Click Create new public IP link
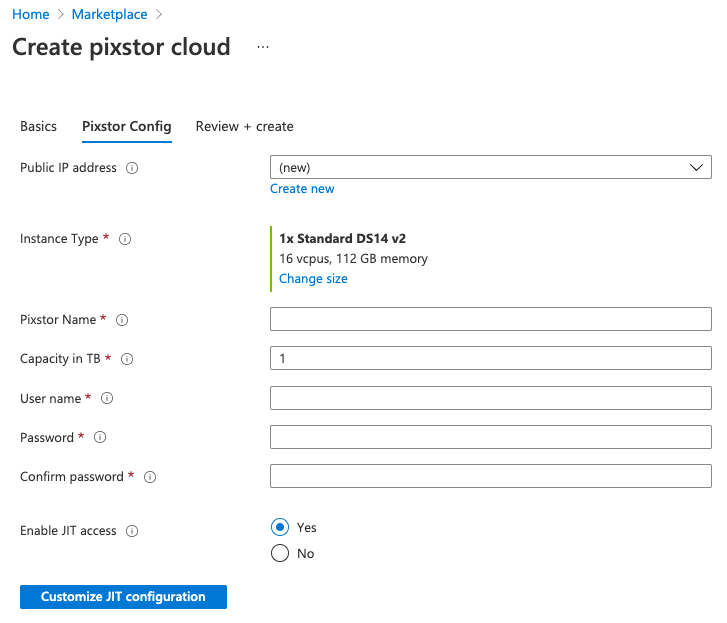 [x=302, y=189]
